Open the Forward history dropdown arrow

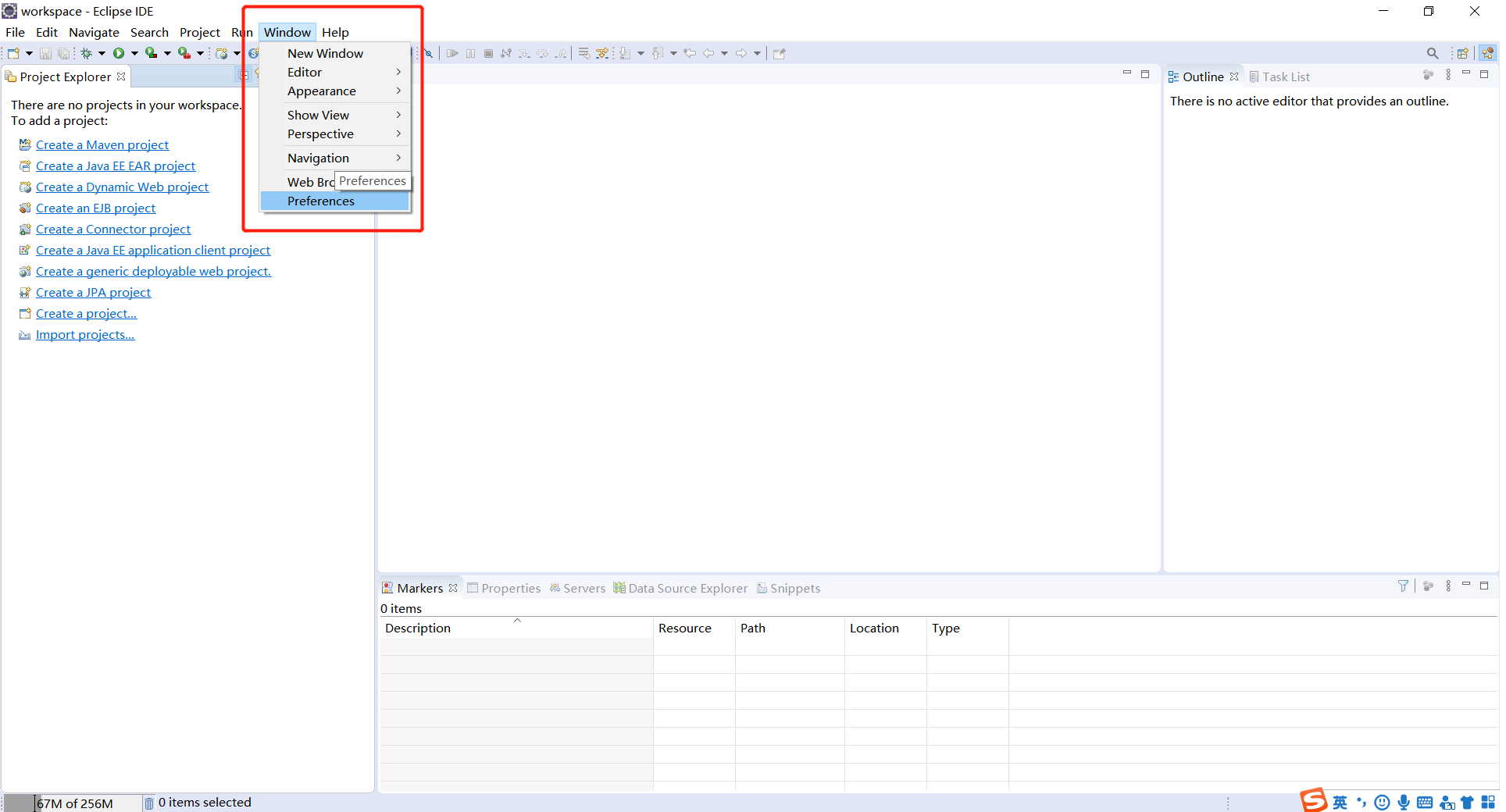[x=757, y=53]
